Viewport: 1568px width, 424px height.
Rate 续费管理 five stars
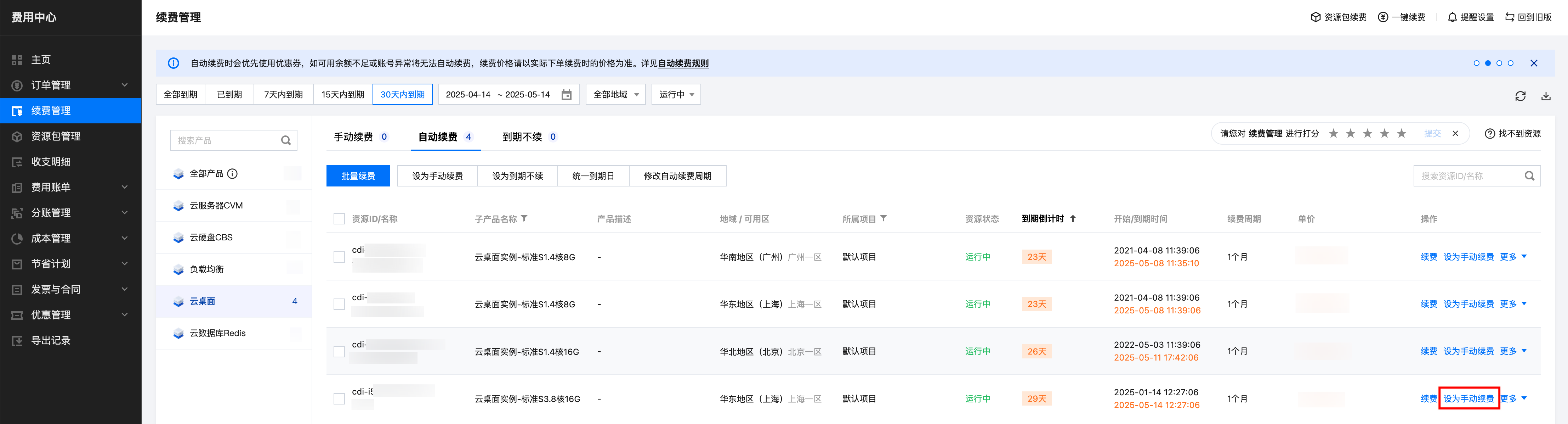point(1402,133)
